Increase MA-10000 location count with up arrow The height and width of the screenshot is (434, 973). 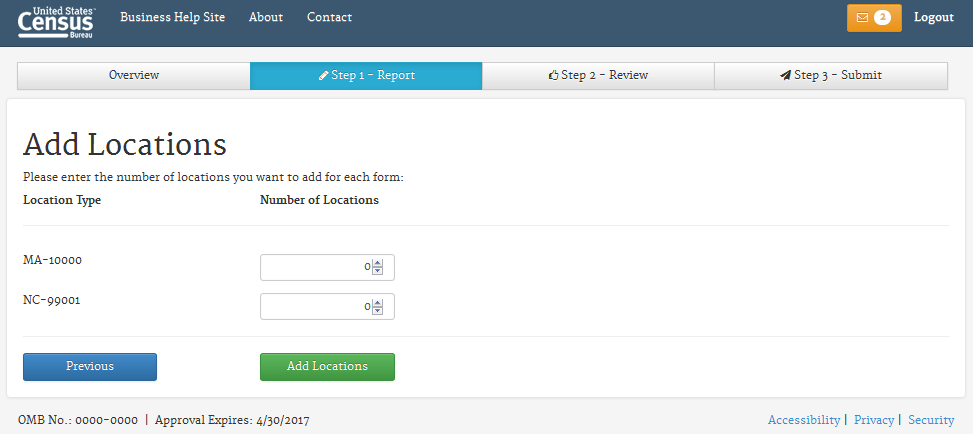pyautogui.click(x=378, y=264)
